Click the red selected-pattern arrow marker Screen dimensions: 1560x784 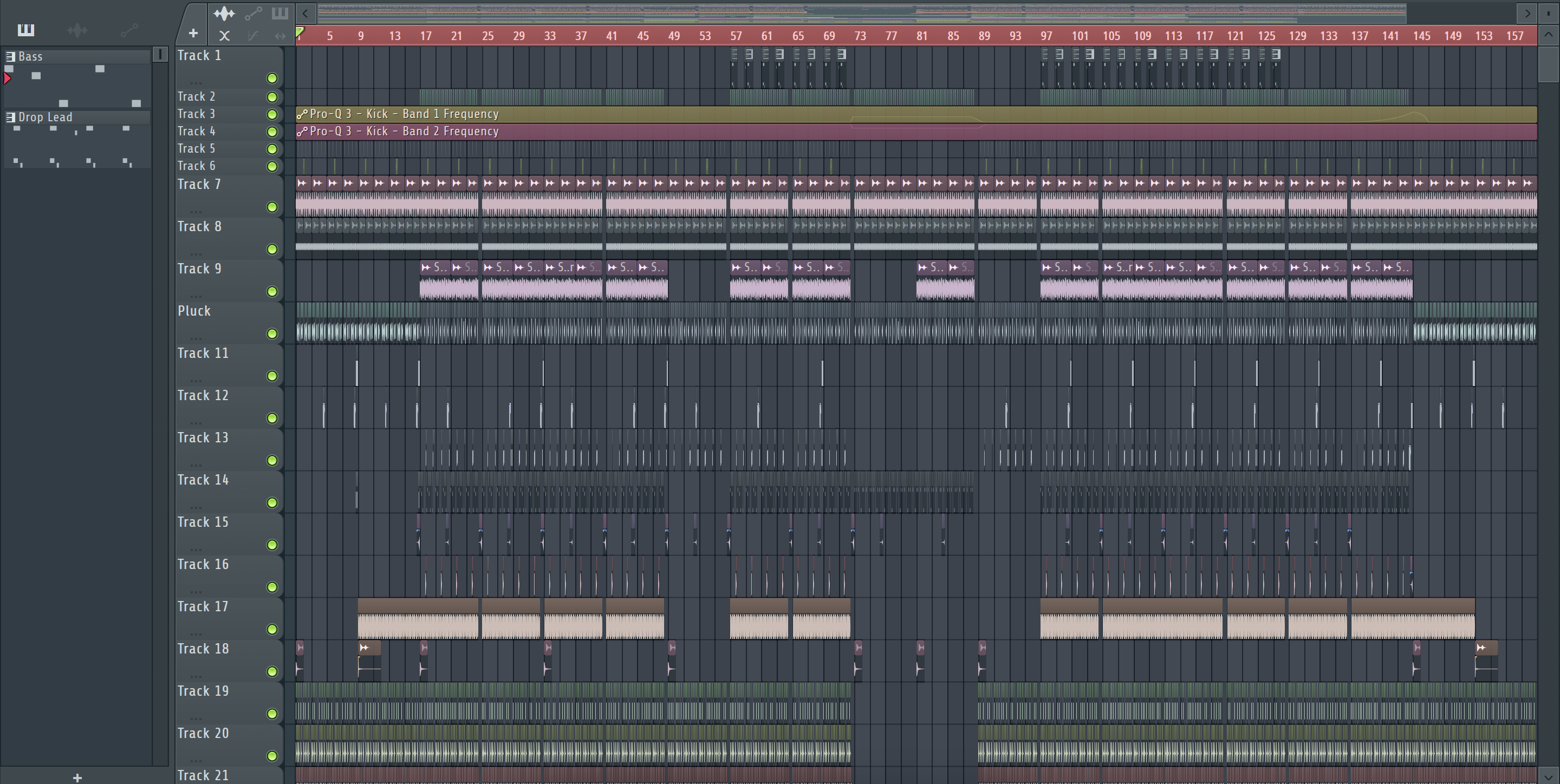pyautogui.click(x=7, y=77)
